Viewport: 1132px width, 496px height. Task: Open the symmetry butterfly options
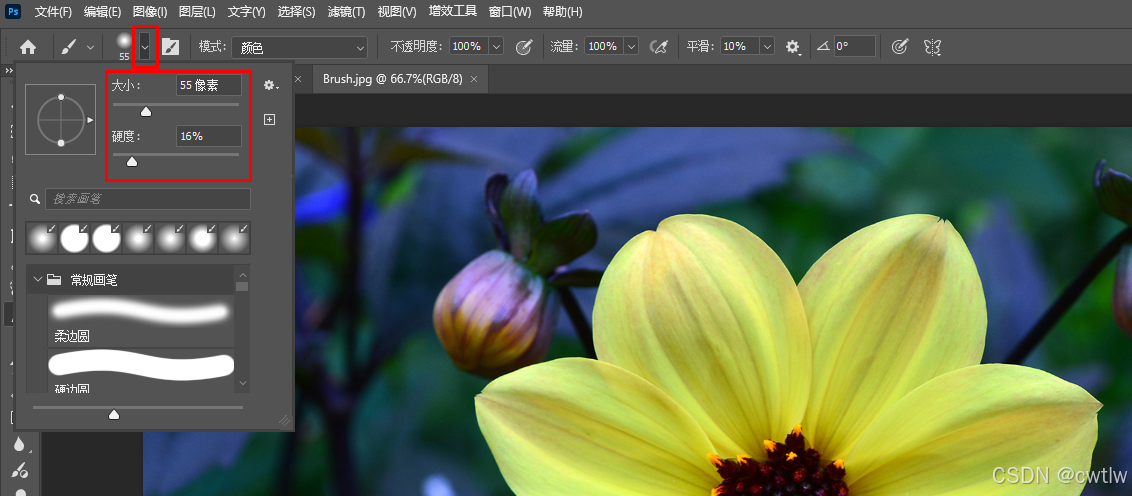[x=933, y=47]
